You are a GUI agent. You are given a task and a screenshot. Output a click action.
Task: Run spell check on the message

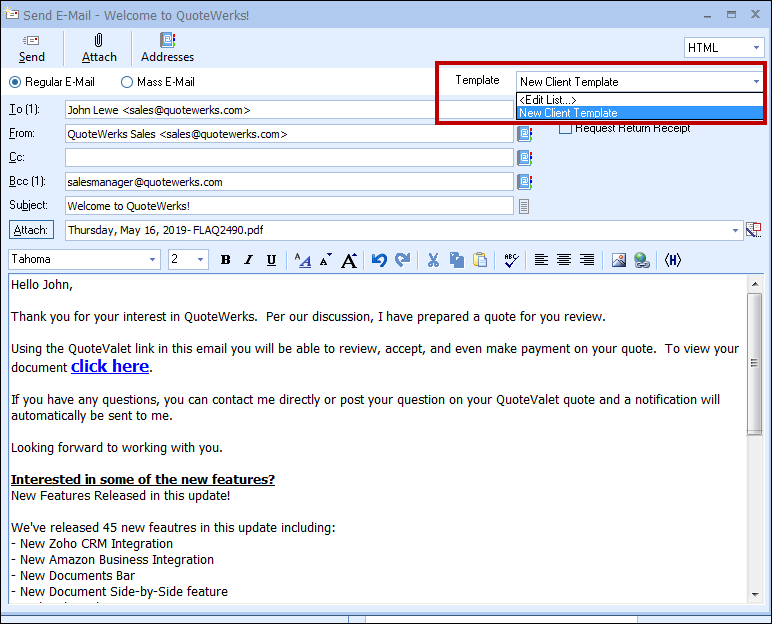511,260
